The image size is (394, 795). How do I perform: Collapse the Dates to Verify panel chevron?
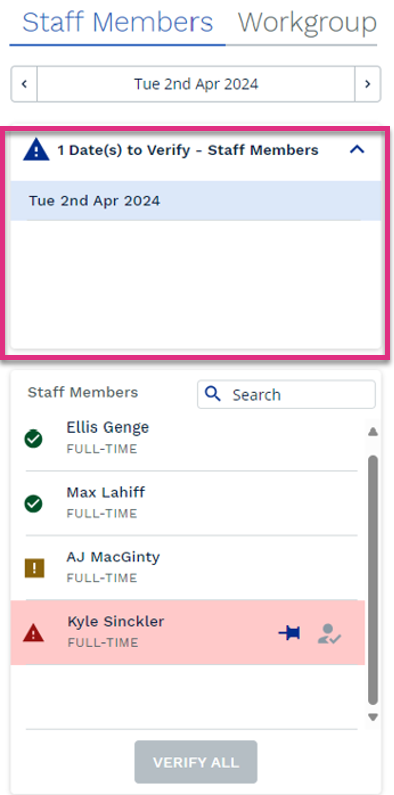[357, 150]
